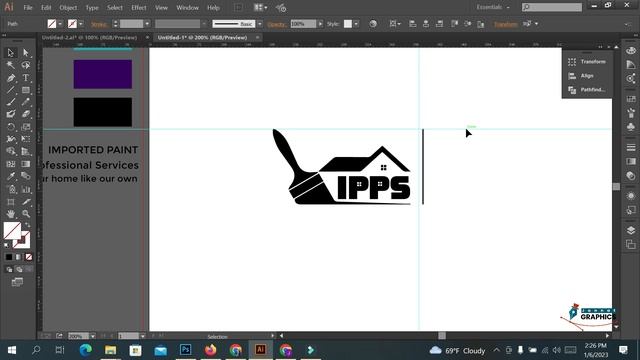Select the Rectangle tool
Image resolution: width=640 pixels, height=360 pixels.
pos(26,90)
